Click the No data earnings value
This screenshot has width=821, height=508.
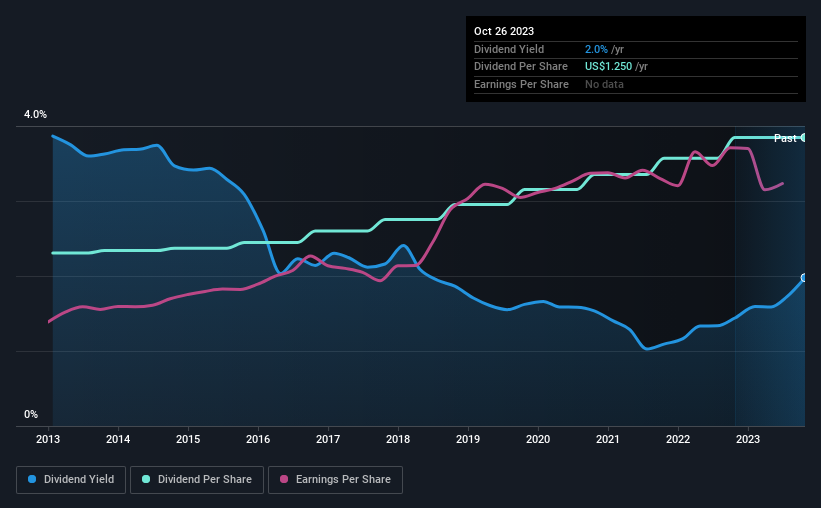(x=604, y=84)
